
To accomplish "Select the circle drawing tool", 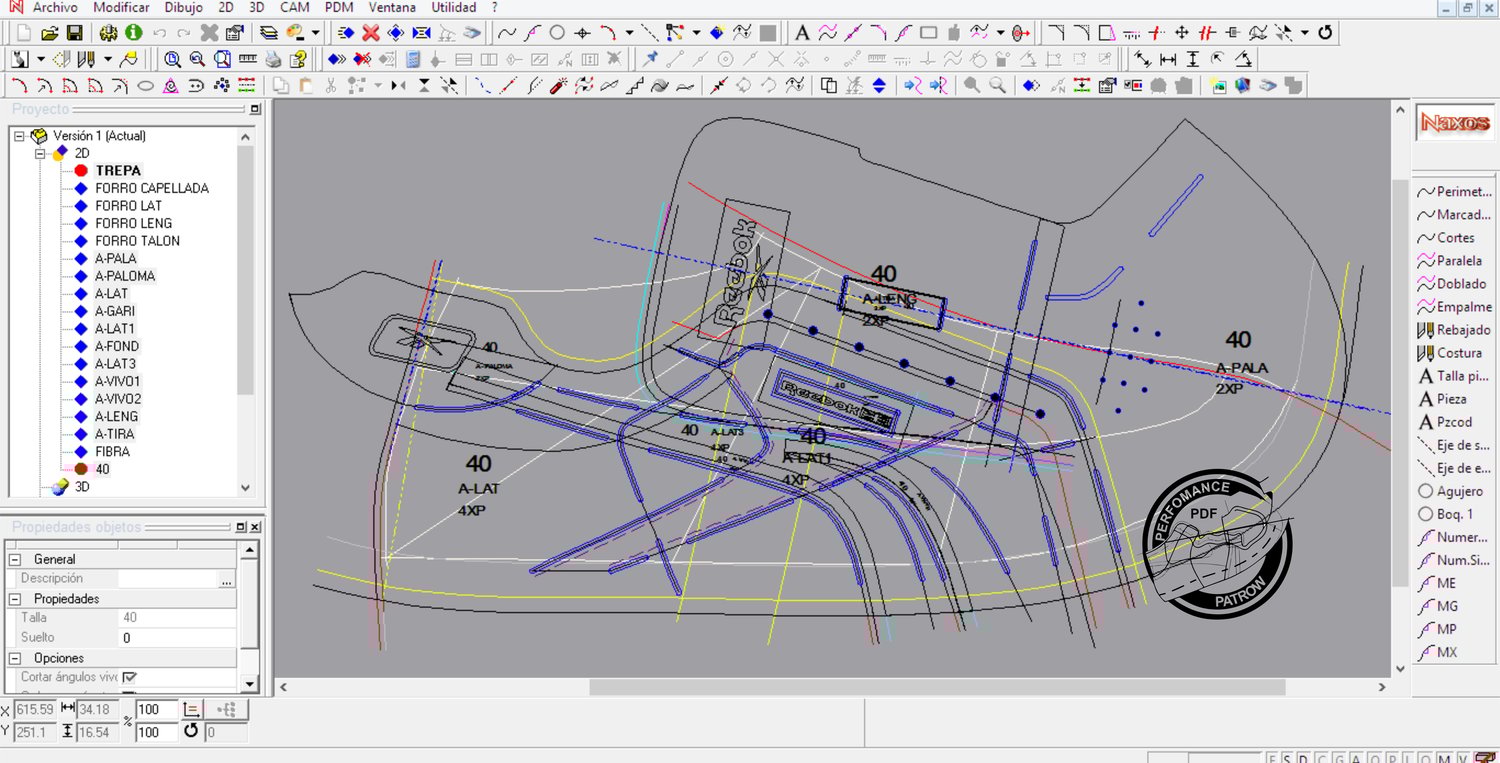I will pos(557,33).
